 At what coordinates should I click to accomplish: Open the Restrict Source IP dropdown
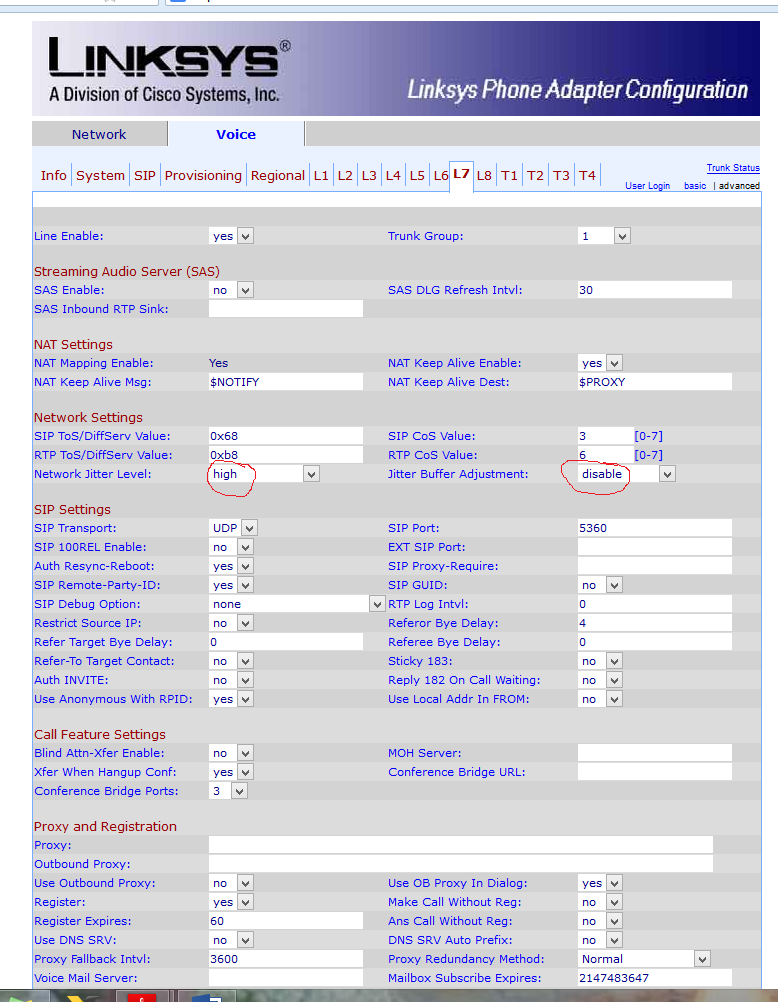click(231, 623)
